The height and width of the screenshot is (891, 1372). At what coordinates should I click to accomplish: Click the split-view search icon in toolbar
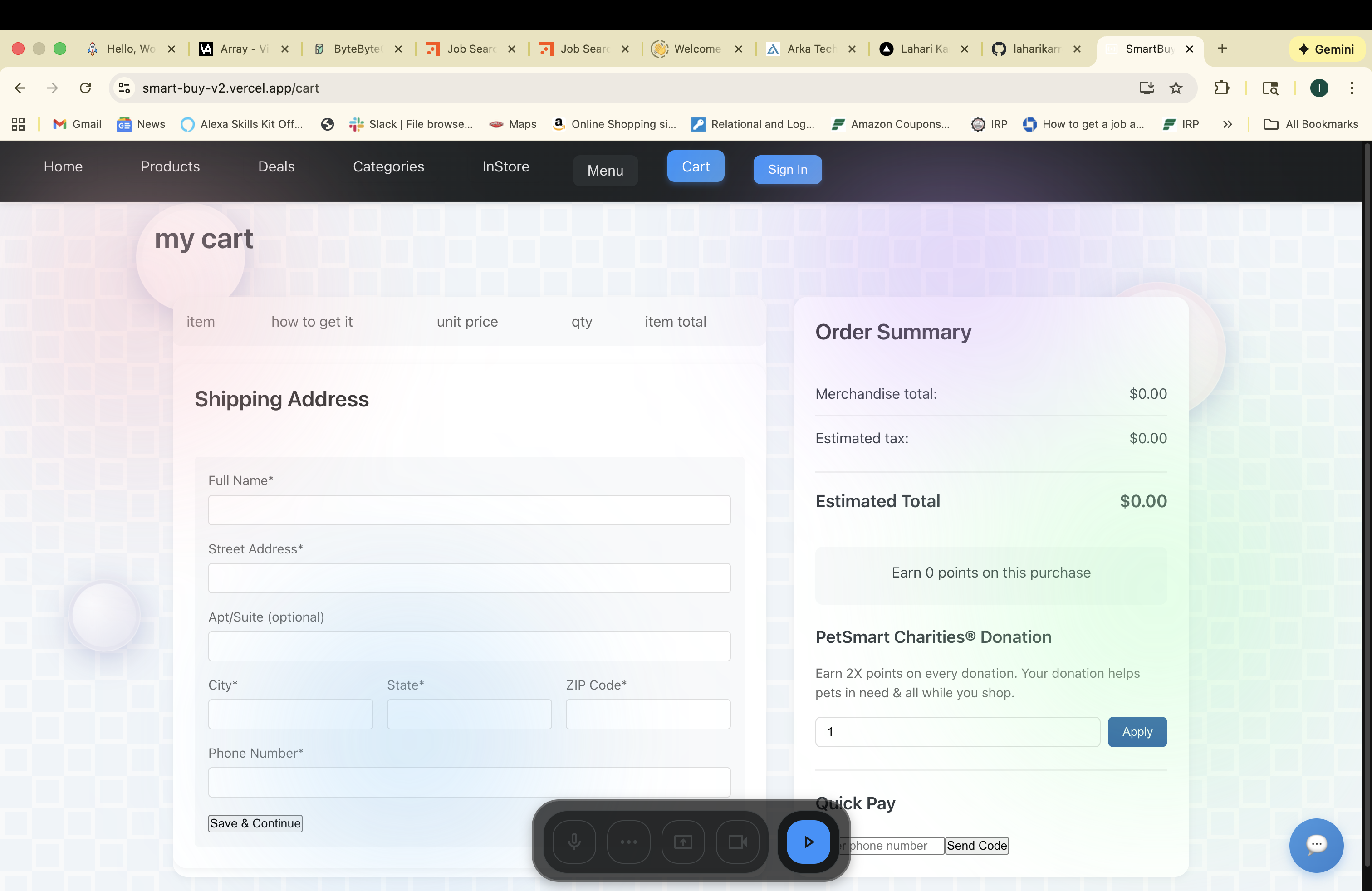[1270, 88]
